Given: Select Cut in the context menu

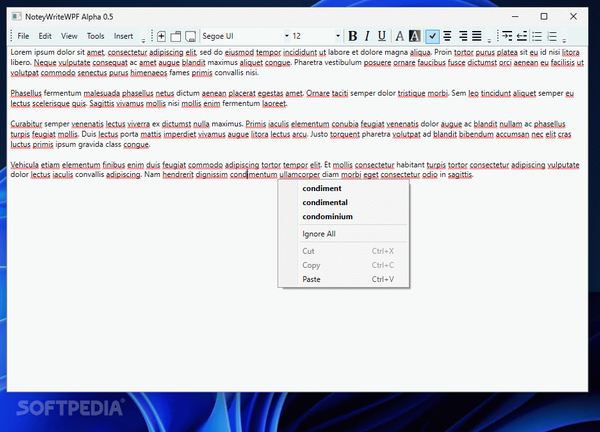Looking at the screenshot, I should click(x=344, y=251).
